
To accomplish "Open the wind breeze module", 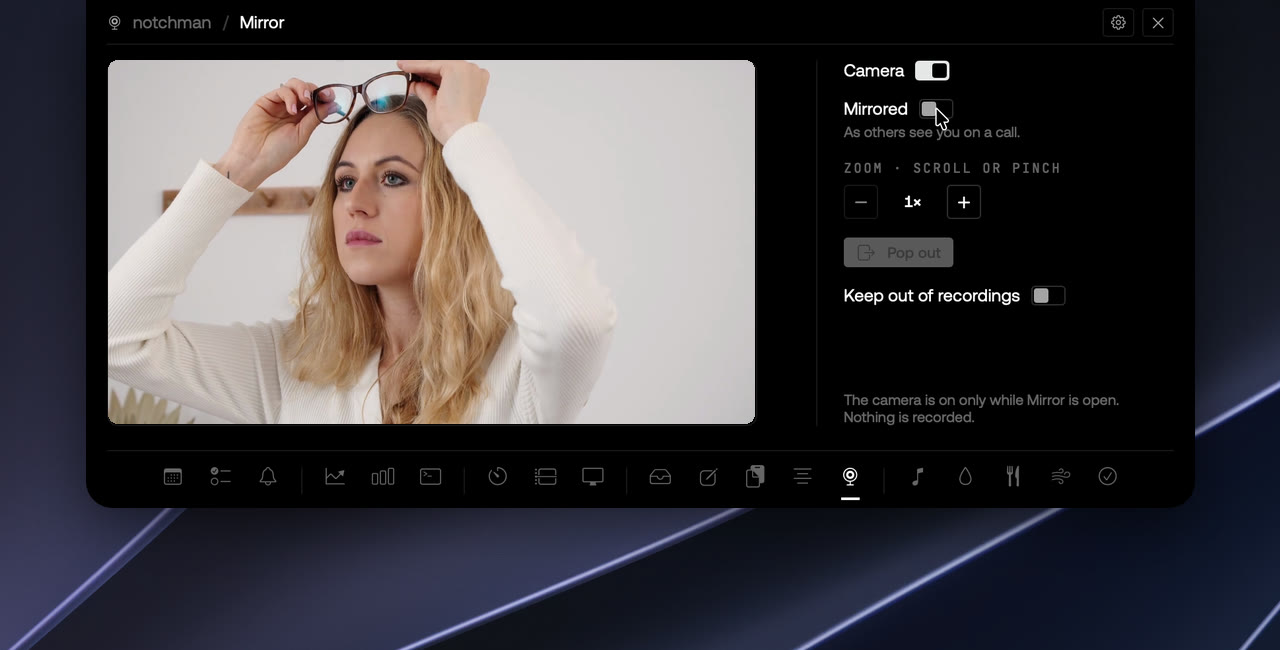I will point(1060,477).
